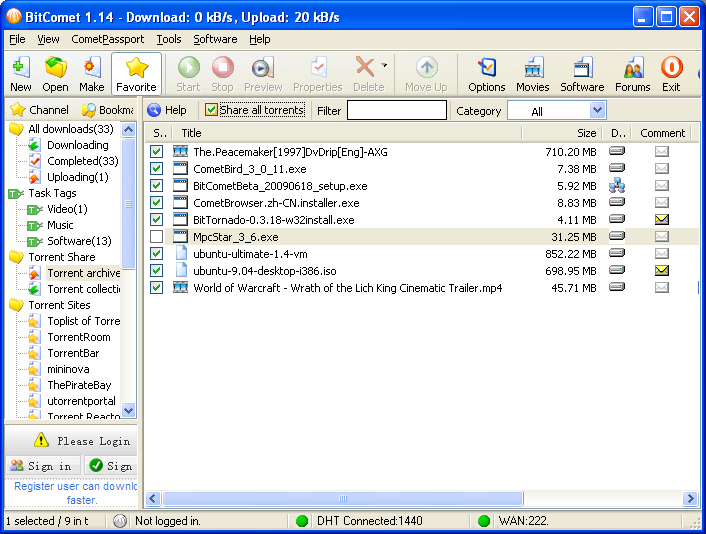Check the MpcStar_3_6.exe share checkbox
The image size is (706, 534).
[157, 237]
